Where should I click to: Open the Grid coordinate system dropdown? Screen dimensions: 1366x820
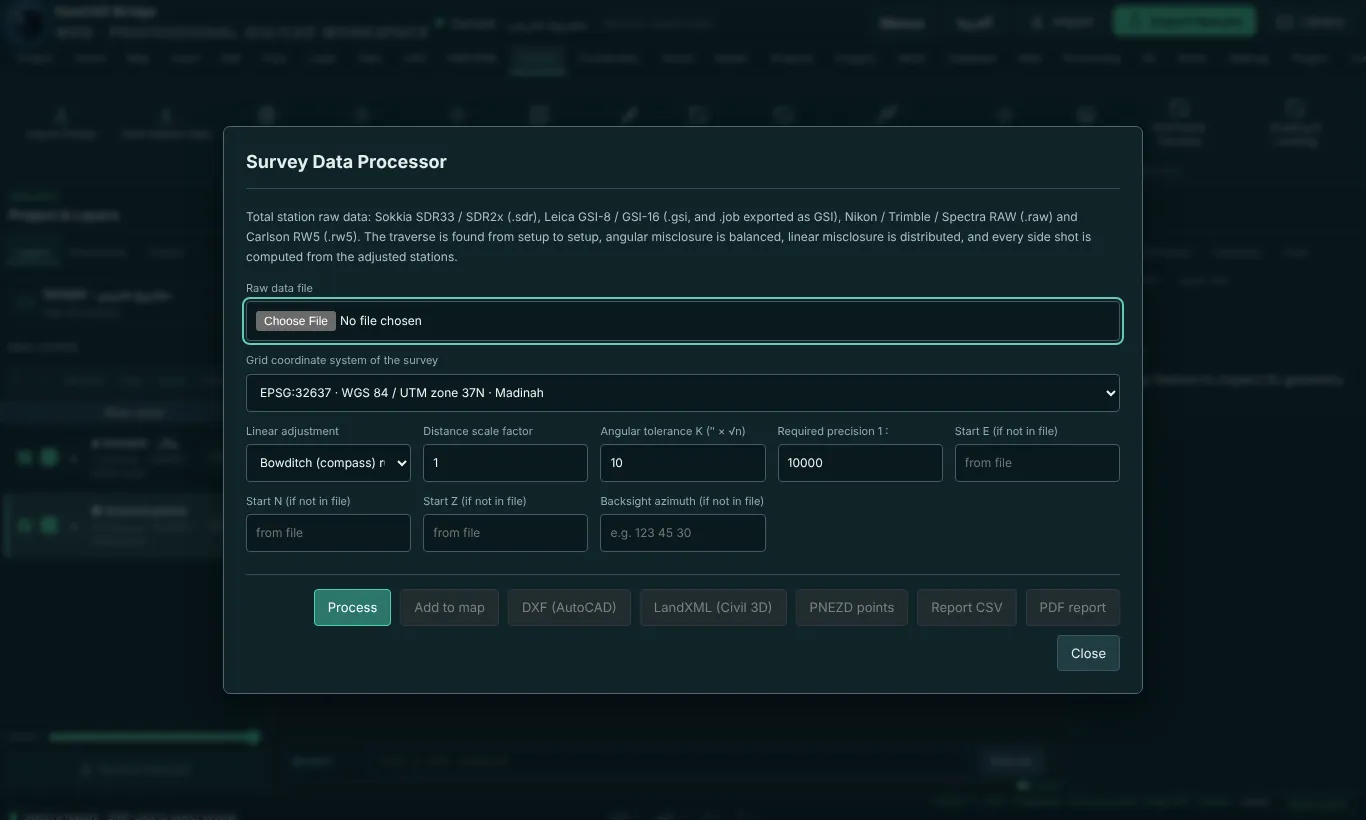click(x=683, y=393)
